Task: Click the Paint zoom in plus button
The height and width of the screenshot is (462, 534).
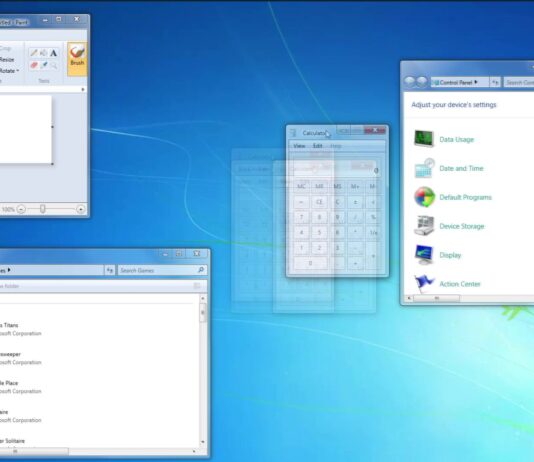Action: click(x=81, y=209)
